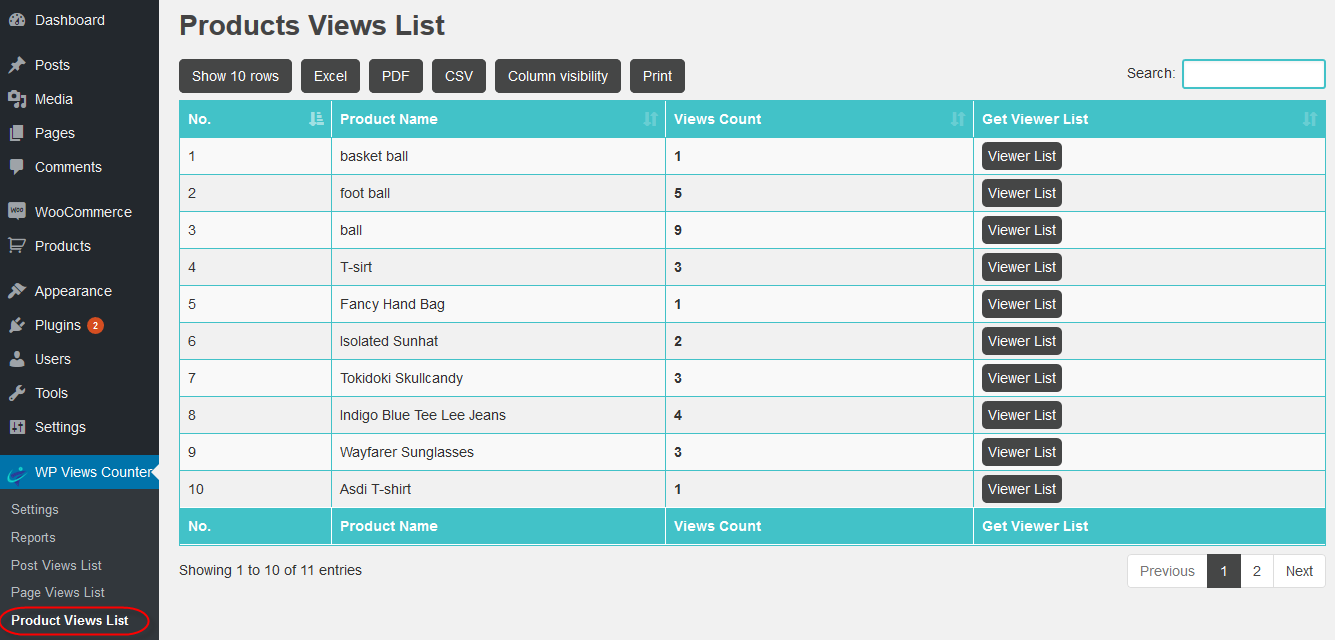Click the Dashboard gauge icon
Viewport: 1335px width, 640px height.
pyautogui.click(x=17, y=20)
